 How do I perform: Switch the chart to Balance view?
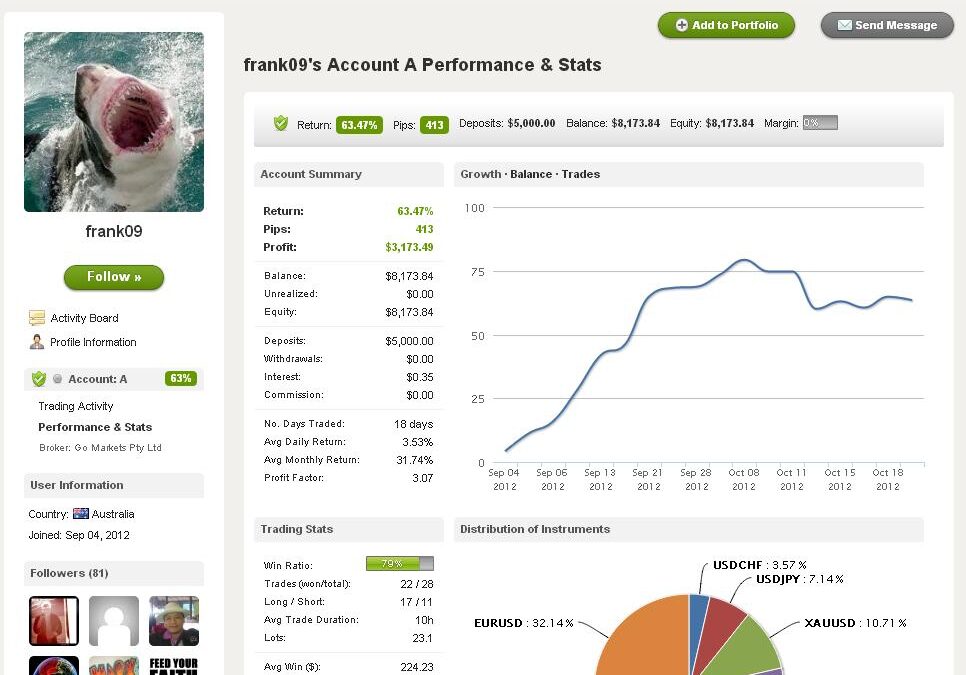point(530,174)
